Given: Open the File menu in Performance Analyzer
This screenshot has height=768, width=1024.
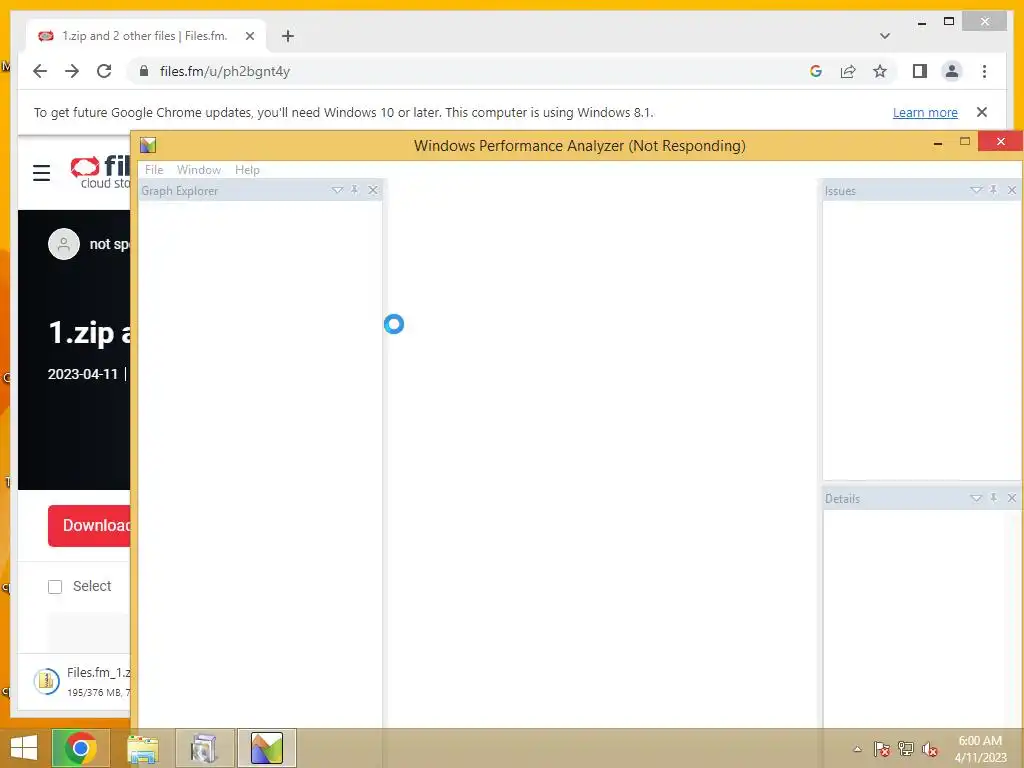Looking at the screenshot, I should pyautogui.click(x=153, y=170).
